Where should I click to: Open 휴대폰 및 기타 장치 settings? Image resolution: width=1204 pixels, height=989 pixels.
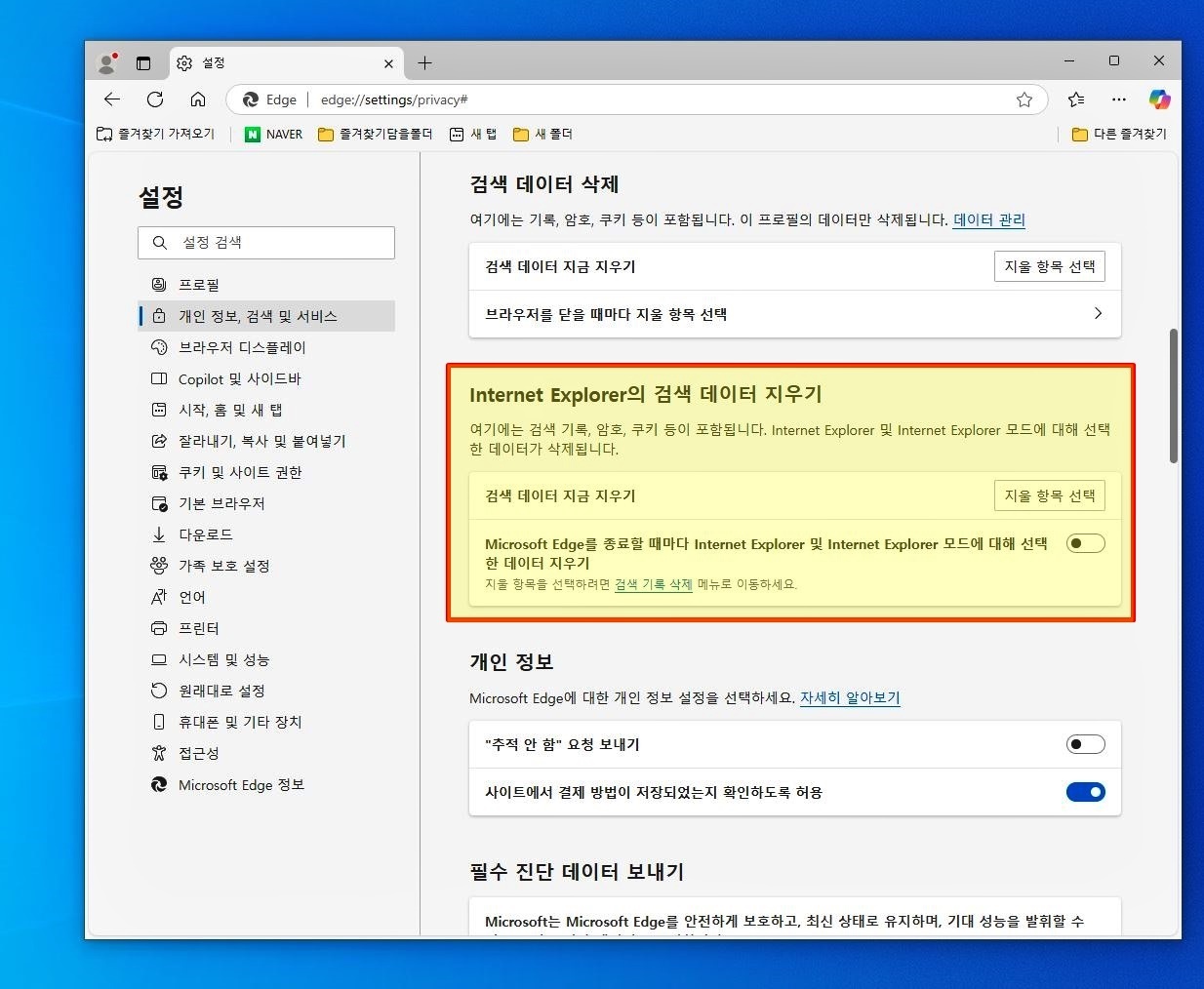point(266,722)
